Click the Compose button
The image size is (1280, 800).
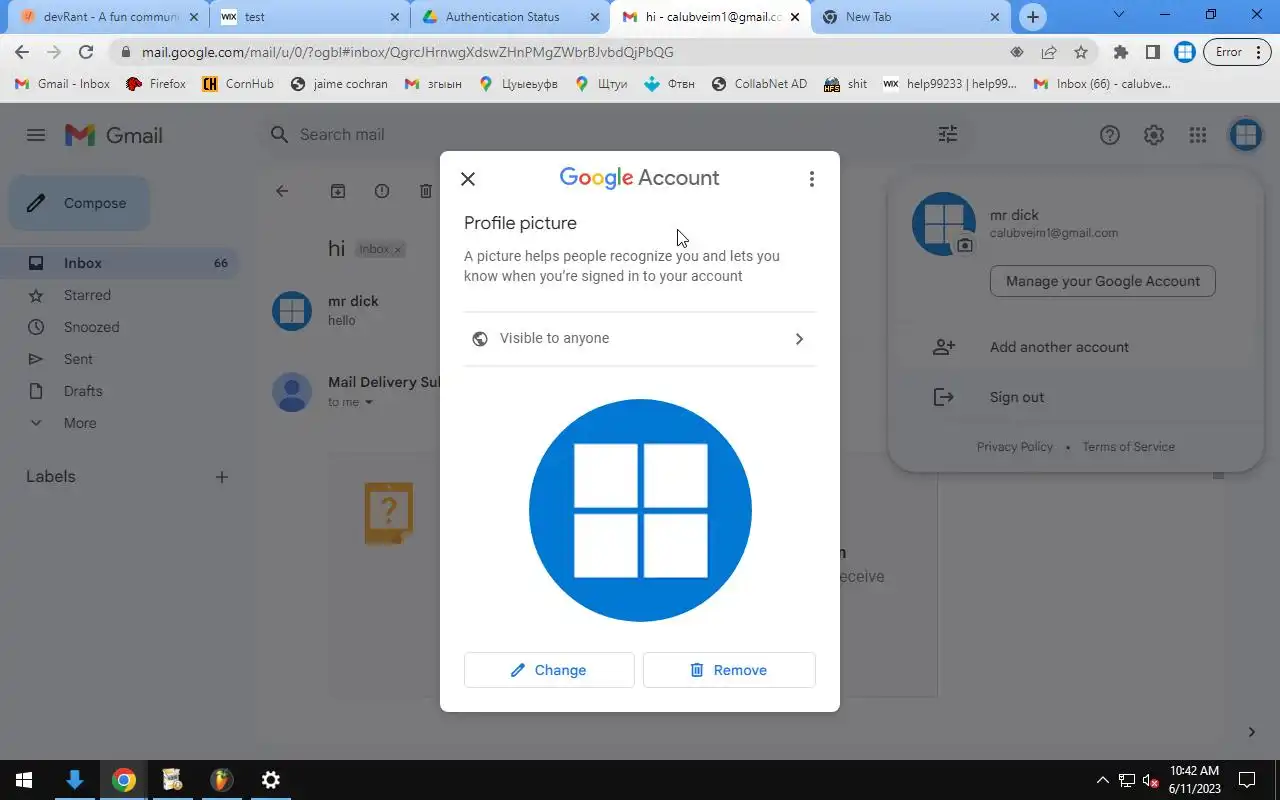pos(80,203)
